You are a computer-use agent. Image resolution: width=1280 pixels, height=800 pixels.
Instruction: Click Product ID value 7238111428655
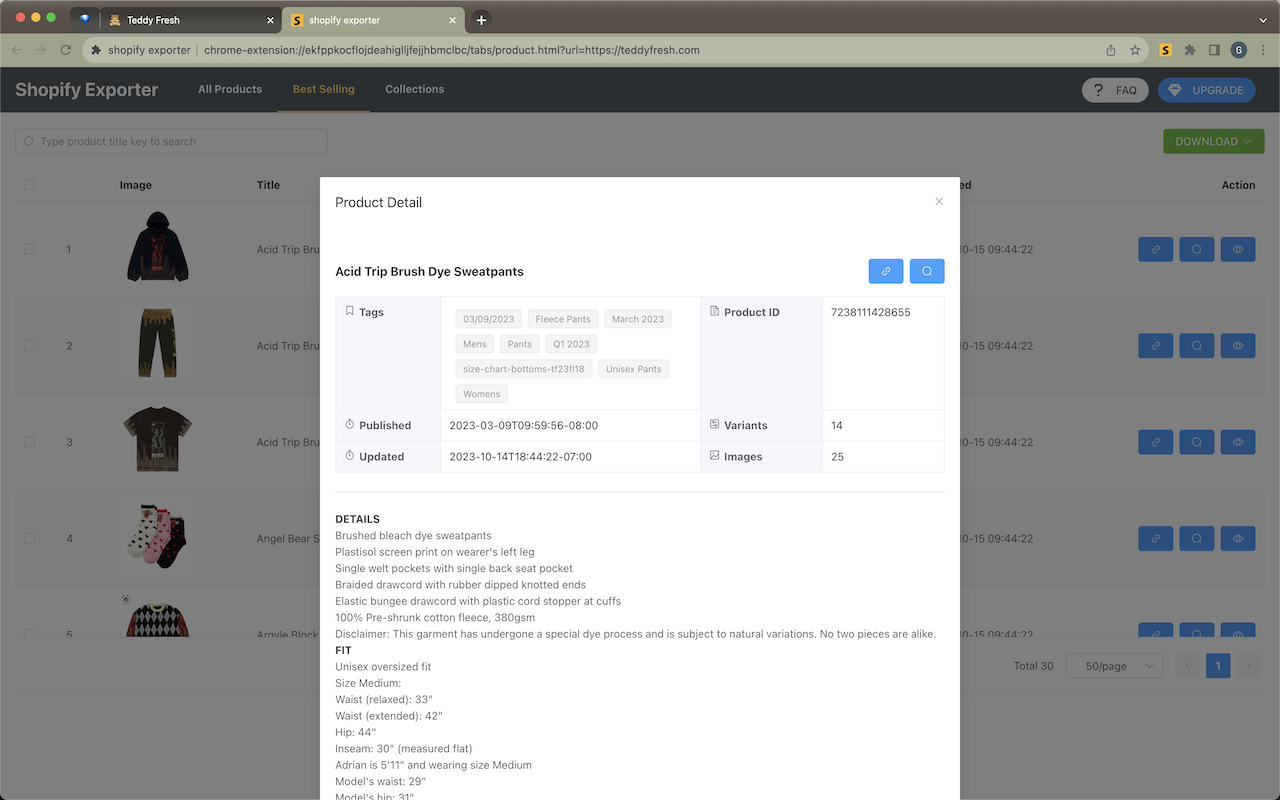[x=871, y=312]
